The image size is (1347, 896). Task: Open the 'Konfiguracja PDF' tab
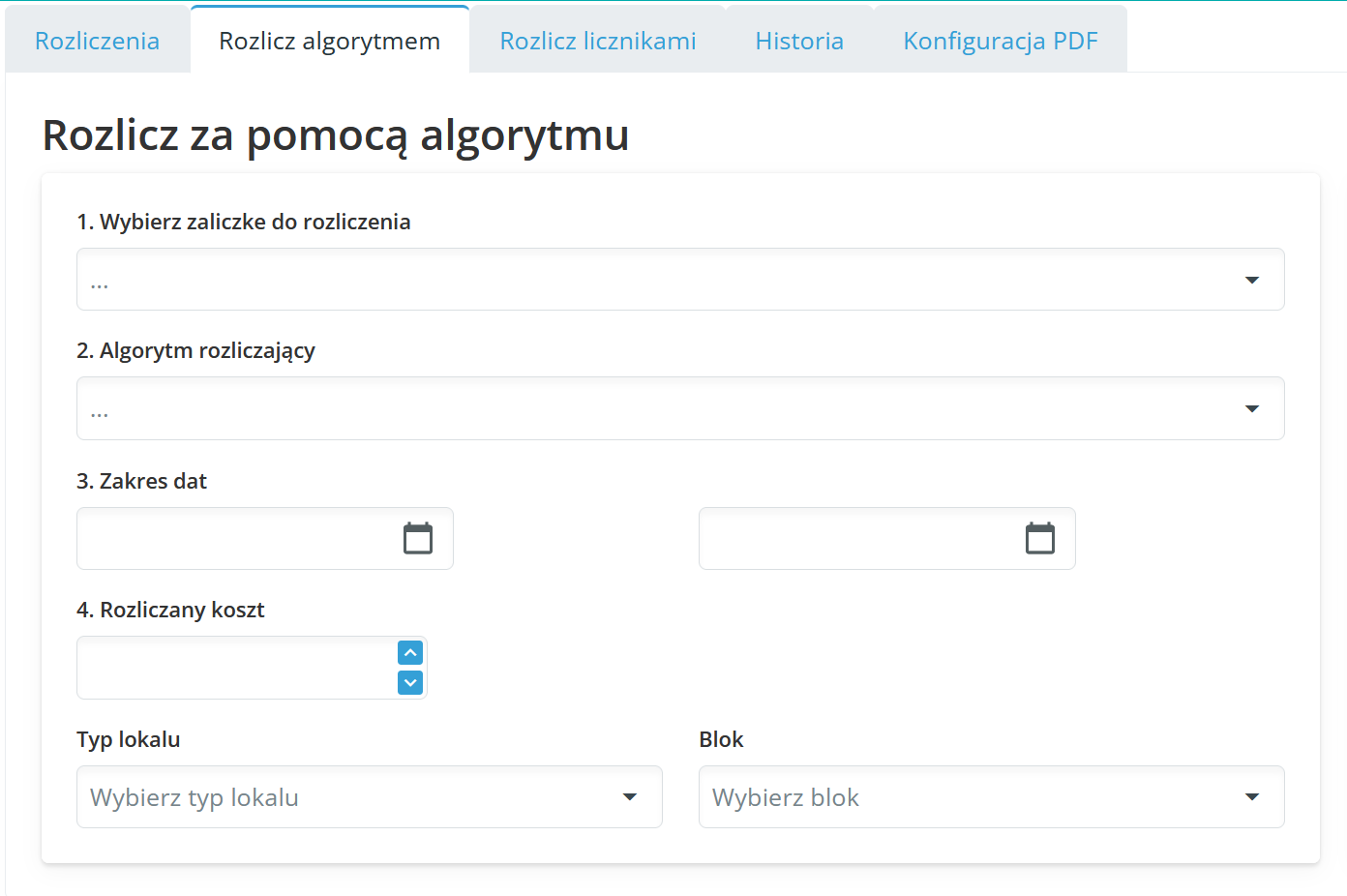[x=1000, y=41]
